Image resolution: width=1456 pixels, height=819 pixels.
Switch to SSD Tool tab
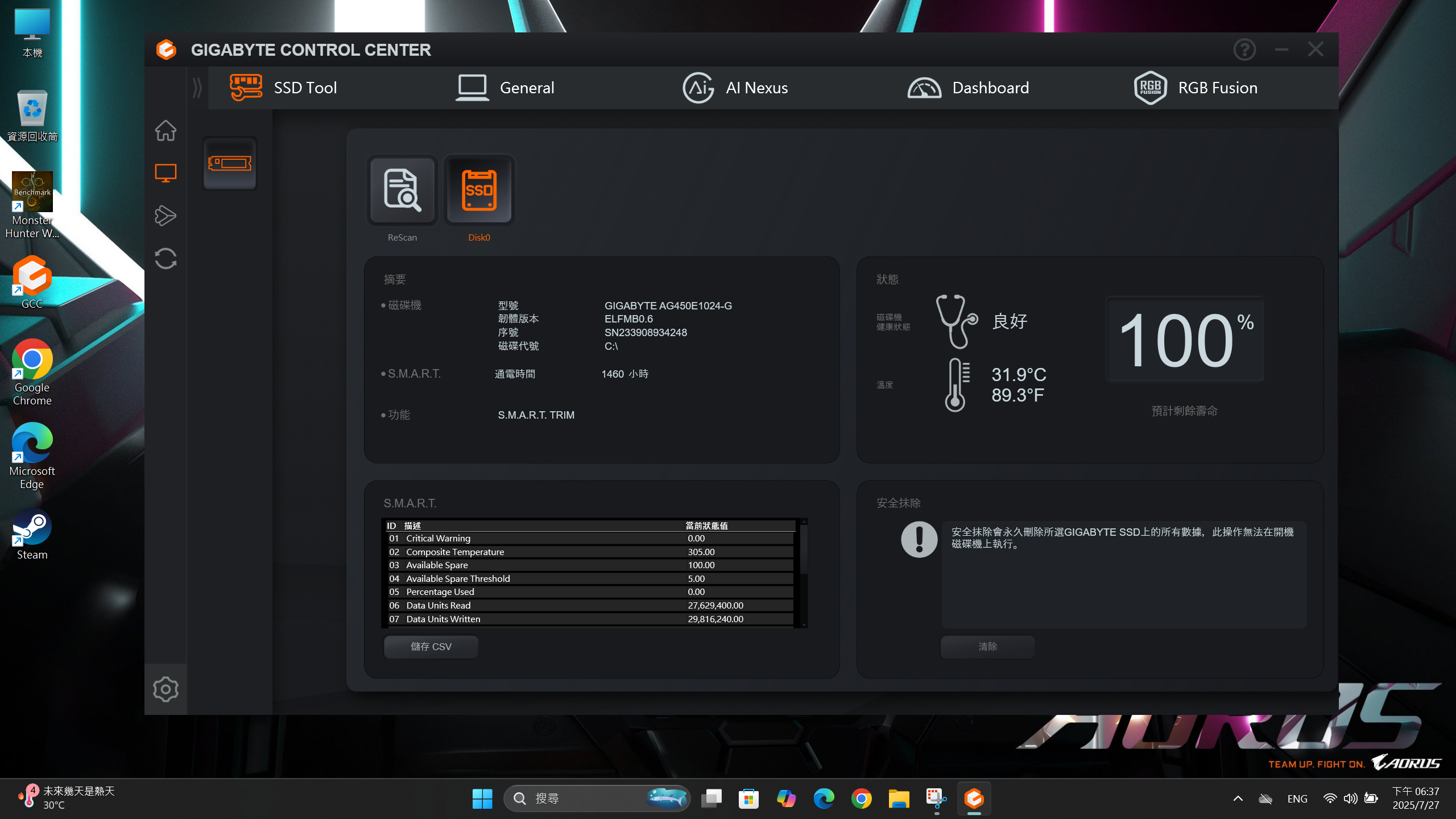tap(283, 88)
